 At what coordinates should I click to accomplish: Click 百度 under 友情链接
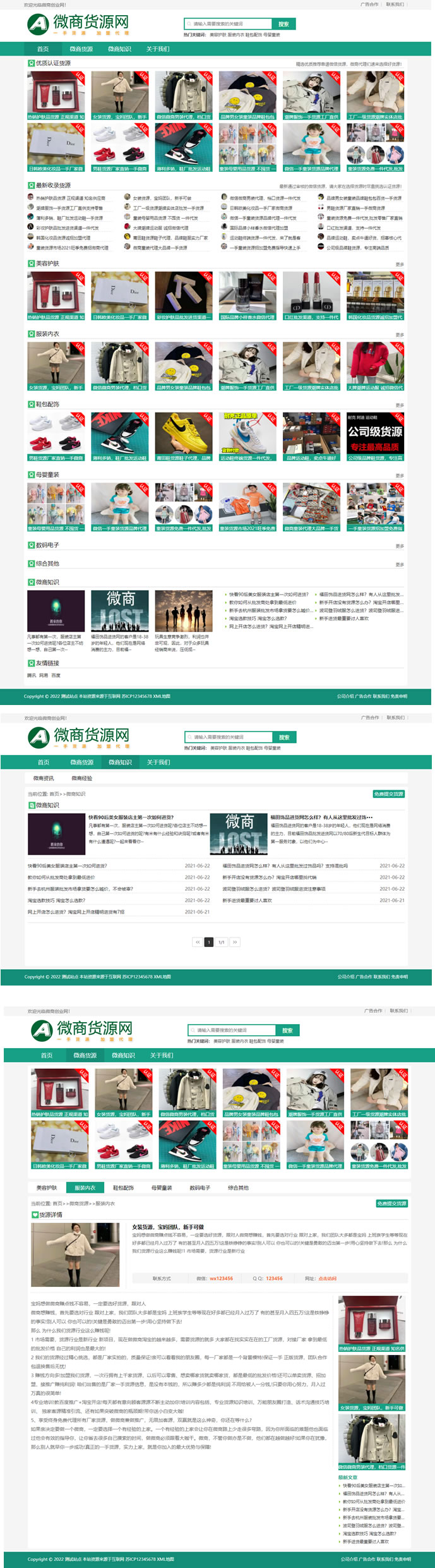[56, 675]
